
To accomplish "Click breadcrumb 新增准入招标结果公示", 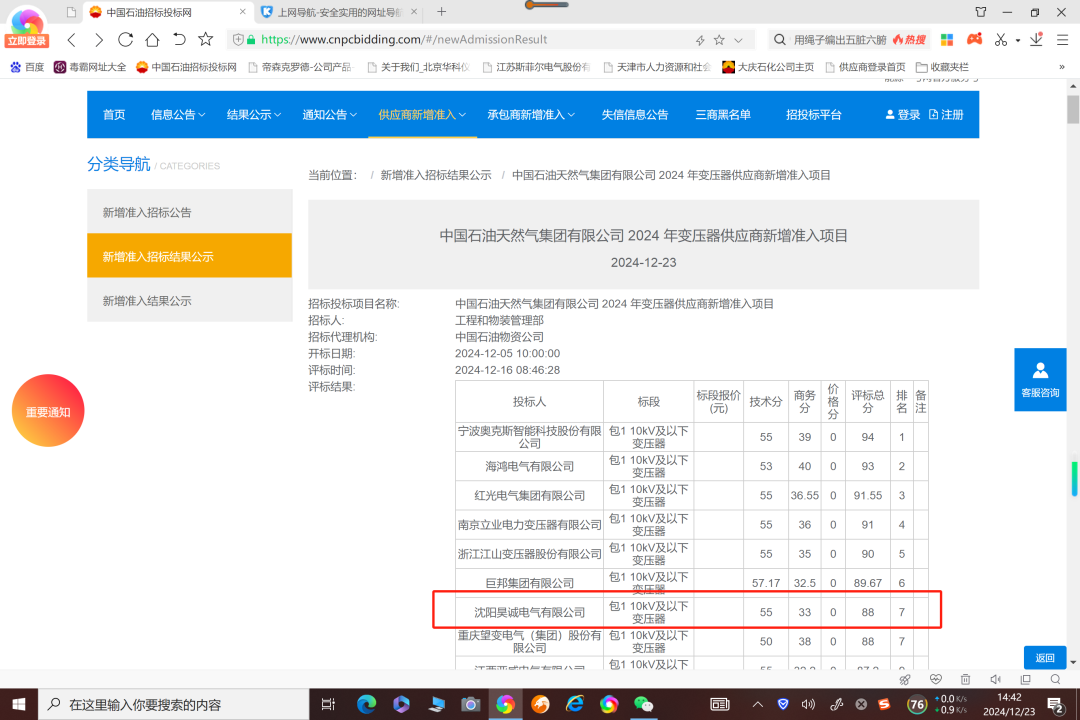I will [436, 175].
